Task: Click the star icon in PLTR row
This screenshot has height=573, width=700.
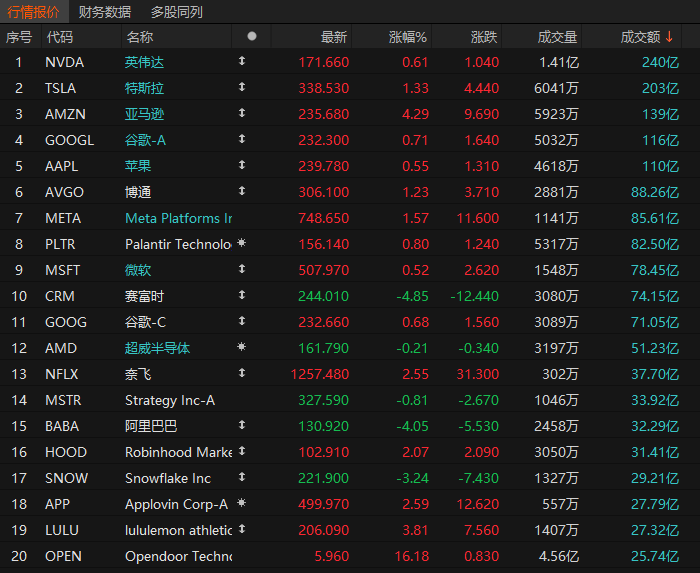Action: click(x=242, y=243)
